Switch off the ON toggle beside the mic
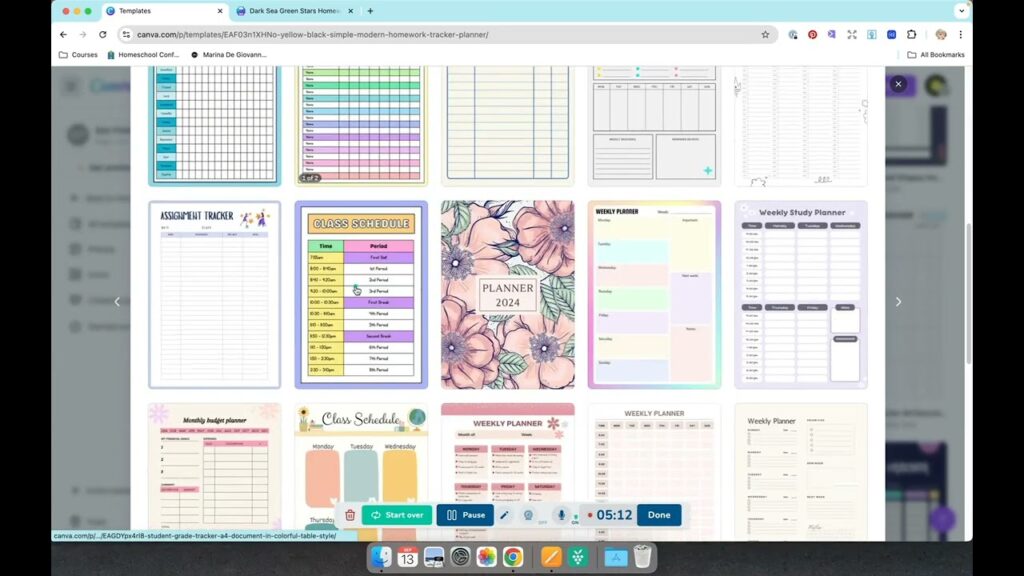The height and width of the screenshot is (576, 1024). pos(575,516)
